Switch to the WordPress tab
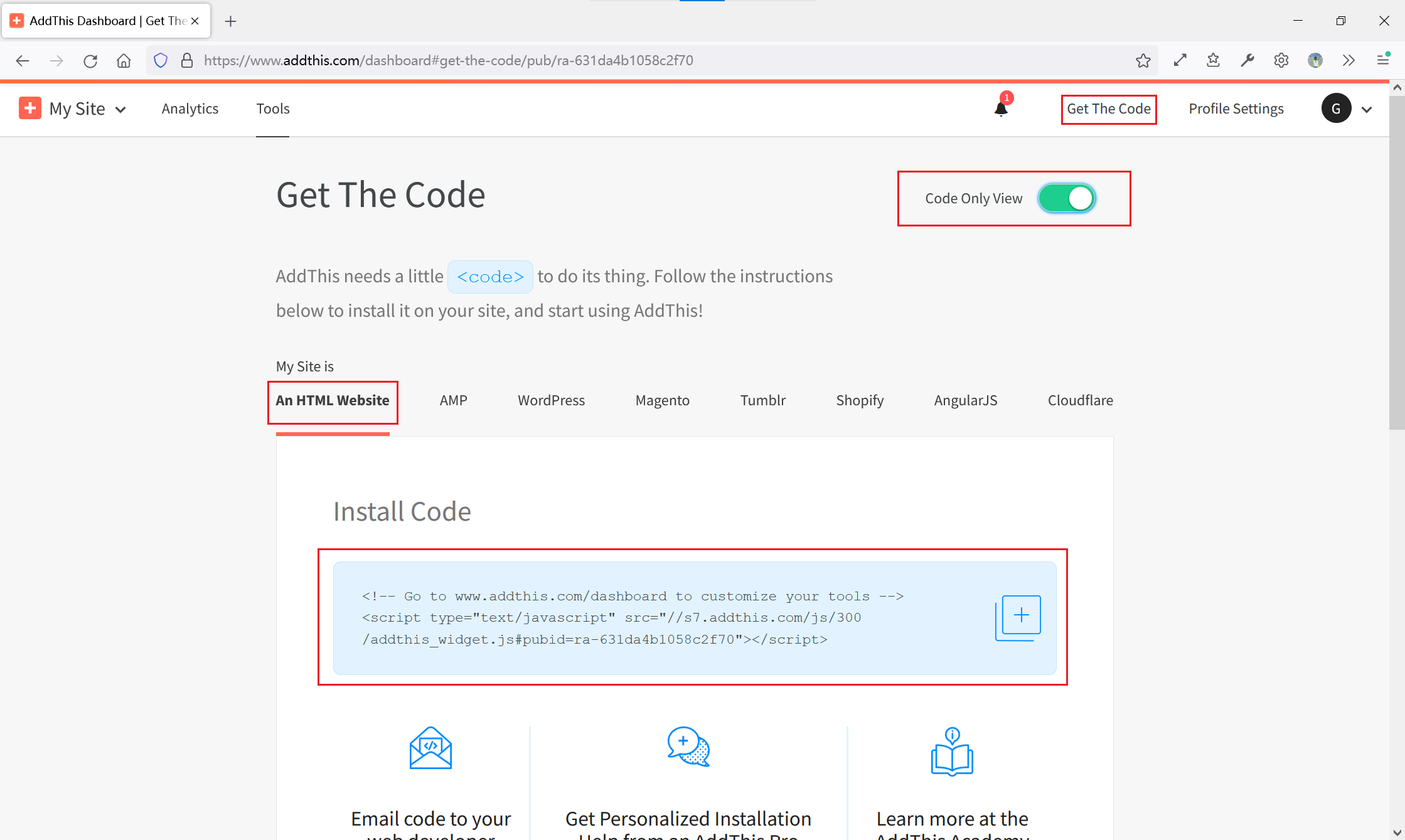Viewport: 1405px width, 840px height. click(x=551, y=400)
